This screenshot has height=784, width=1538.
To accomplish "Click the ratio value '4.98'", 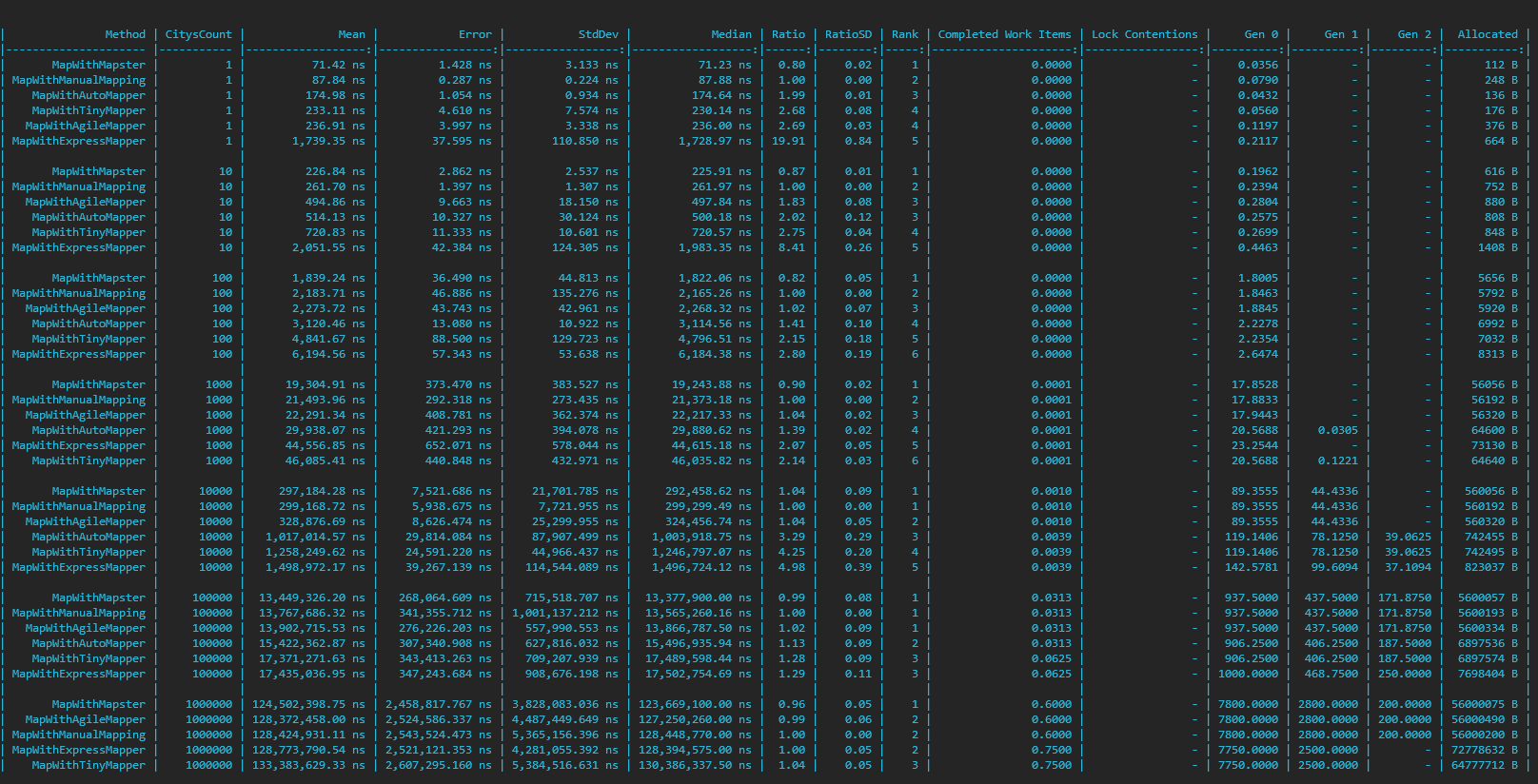I will point(791,567).
